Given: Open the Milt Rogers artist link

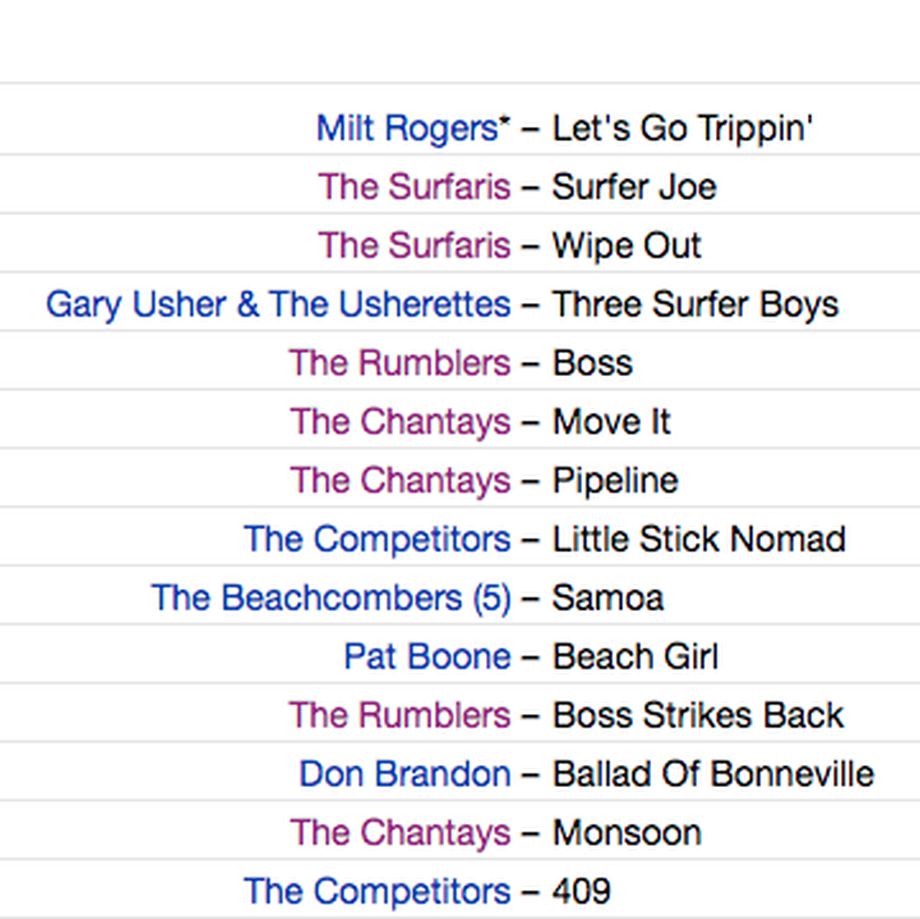Looking at the screenshot, I should tap(413, 128).
